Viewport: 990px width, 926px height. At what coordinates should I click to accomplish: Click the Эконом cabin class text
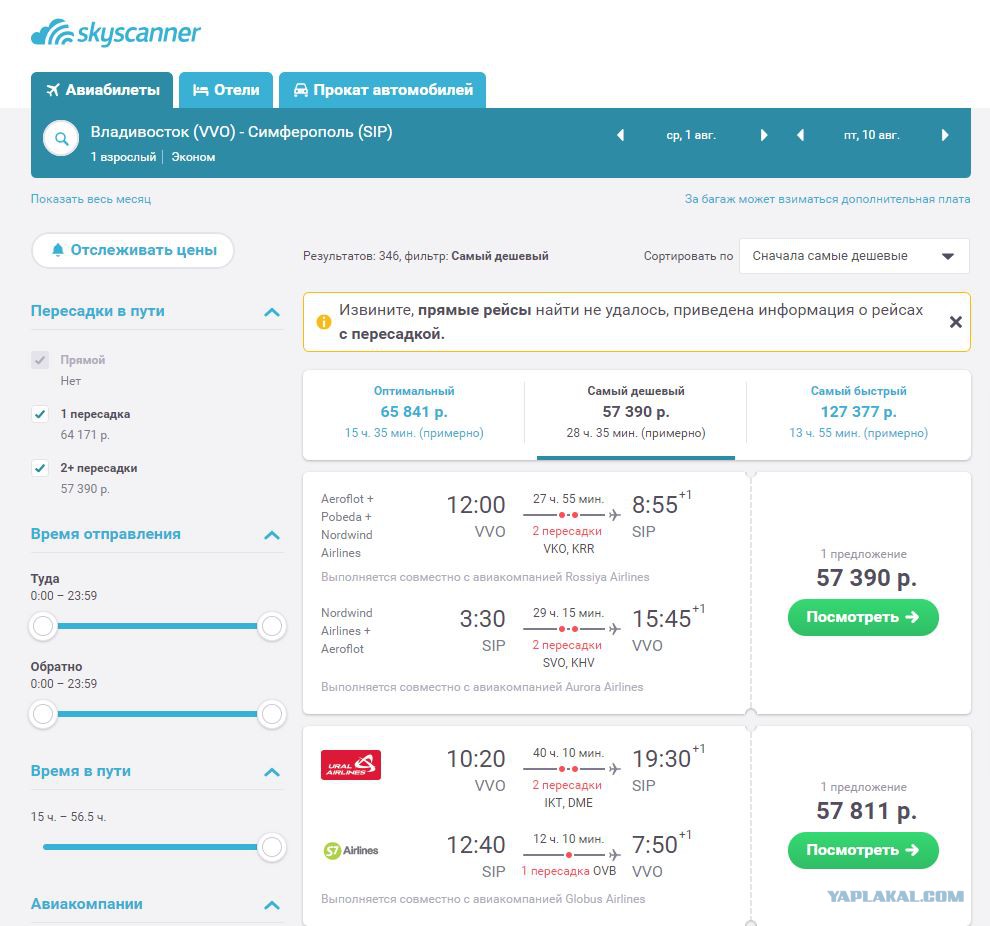193,157
